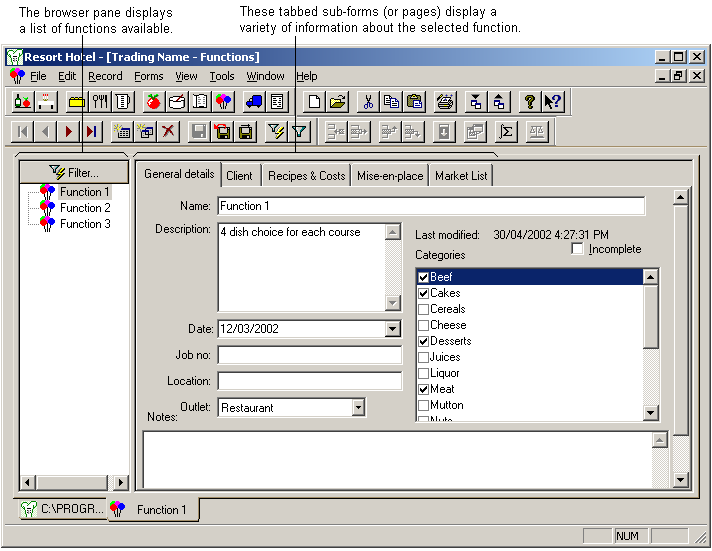Click the bottle and apple toolbar icon

coord(23,101)
